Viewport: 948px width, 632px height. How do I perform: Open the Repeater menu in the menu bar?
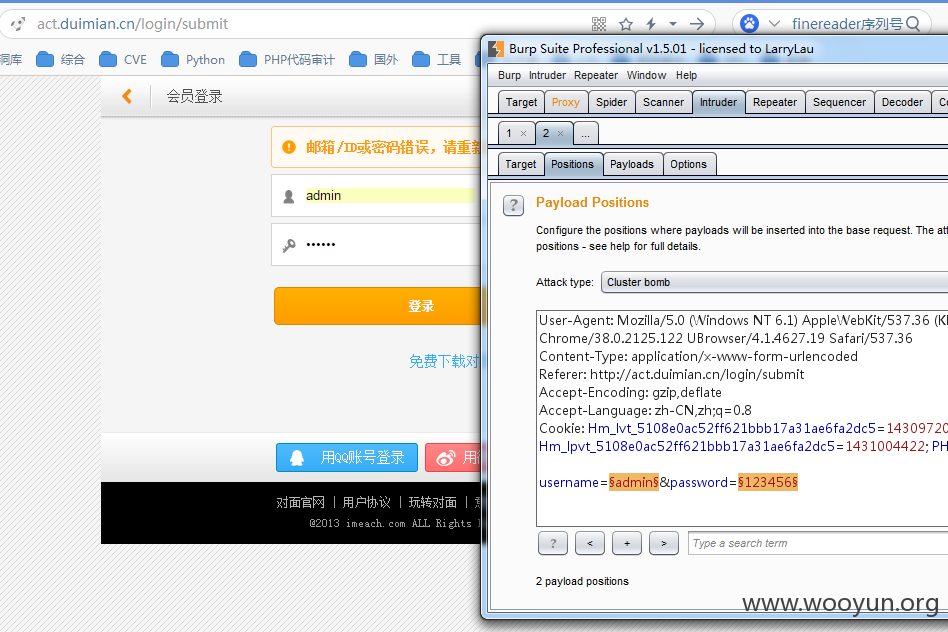point(596,76)
